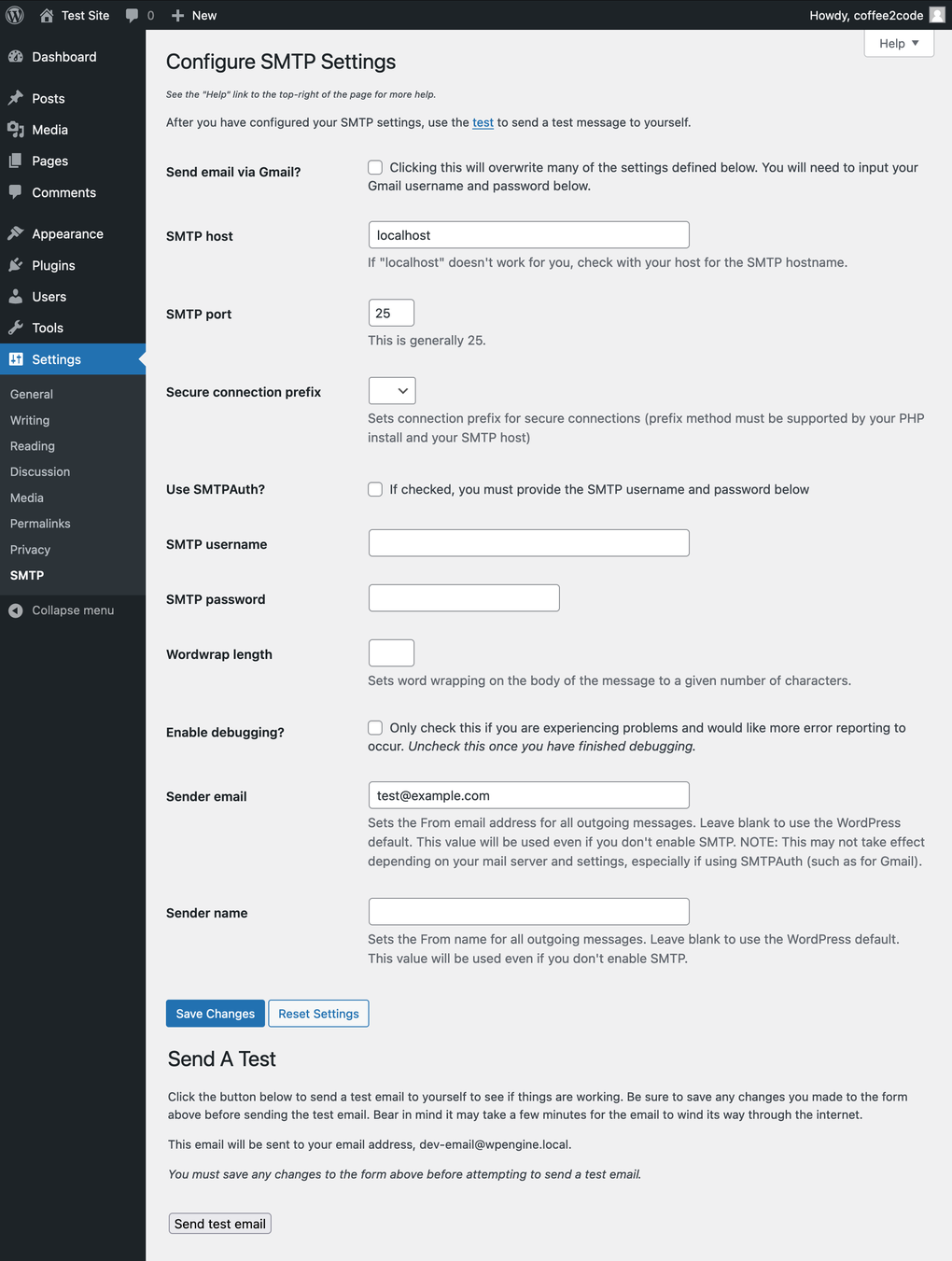
Task: Click the comments bubble in the top admin bar
Action: pyautogui.click(x=132, y=15)
